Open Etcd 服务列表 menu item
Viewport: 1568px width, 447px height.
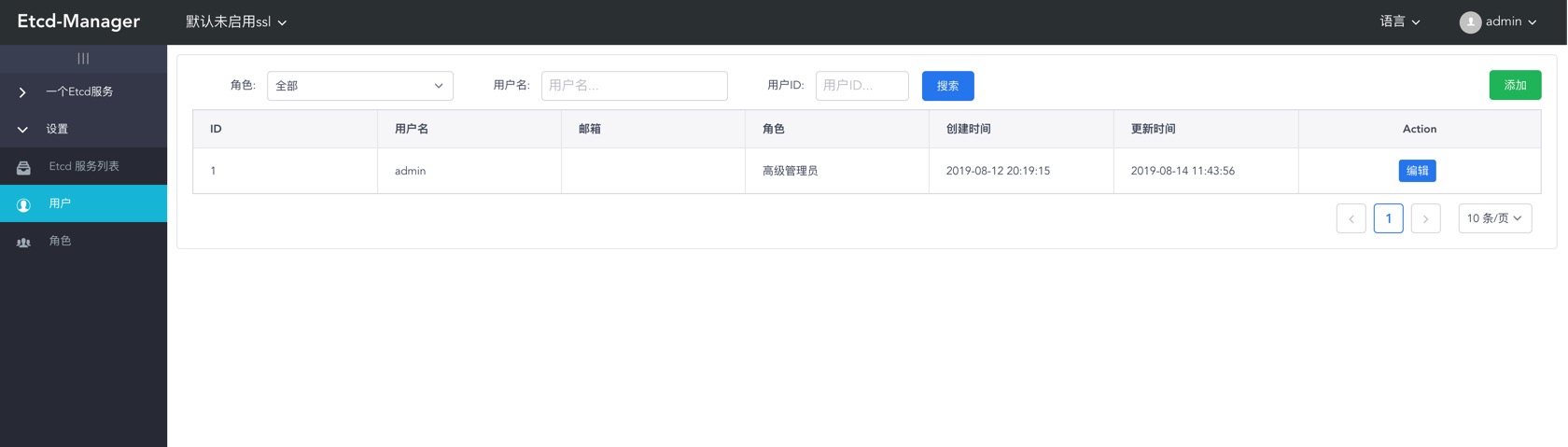83,166
